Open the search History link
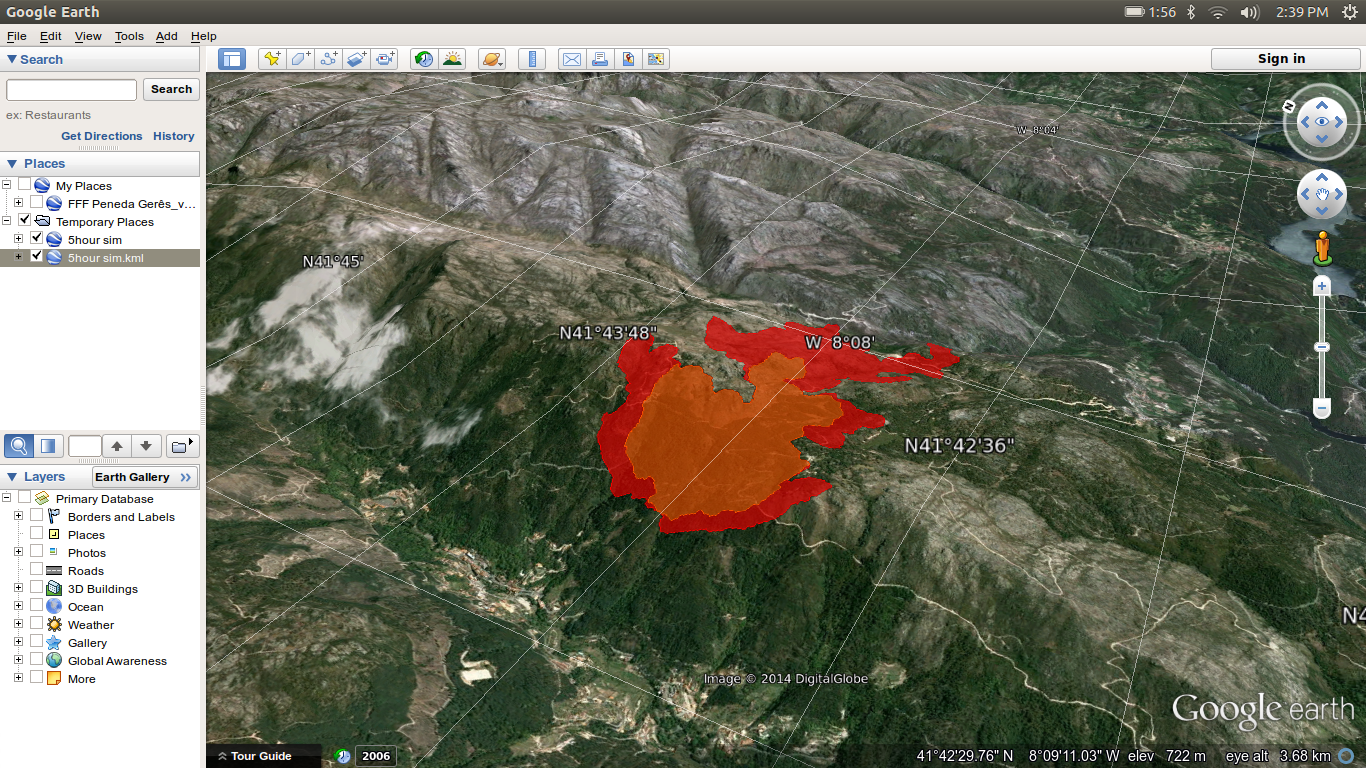The width and height of the screenshot is (1366, 768). pyautogui.click(x=174, y=136)
